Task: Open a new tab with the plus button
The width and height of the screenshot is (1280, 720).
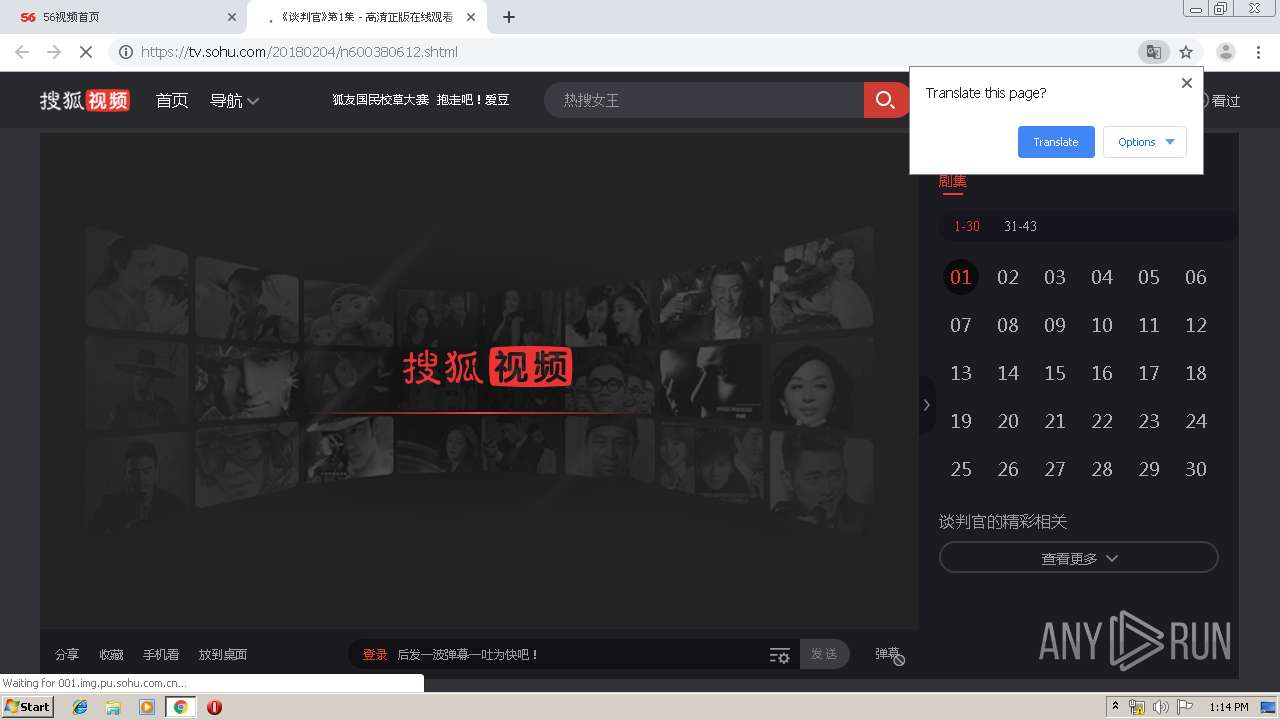Action: 508,17
